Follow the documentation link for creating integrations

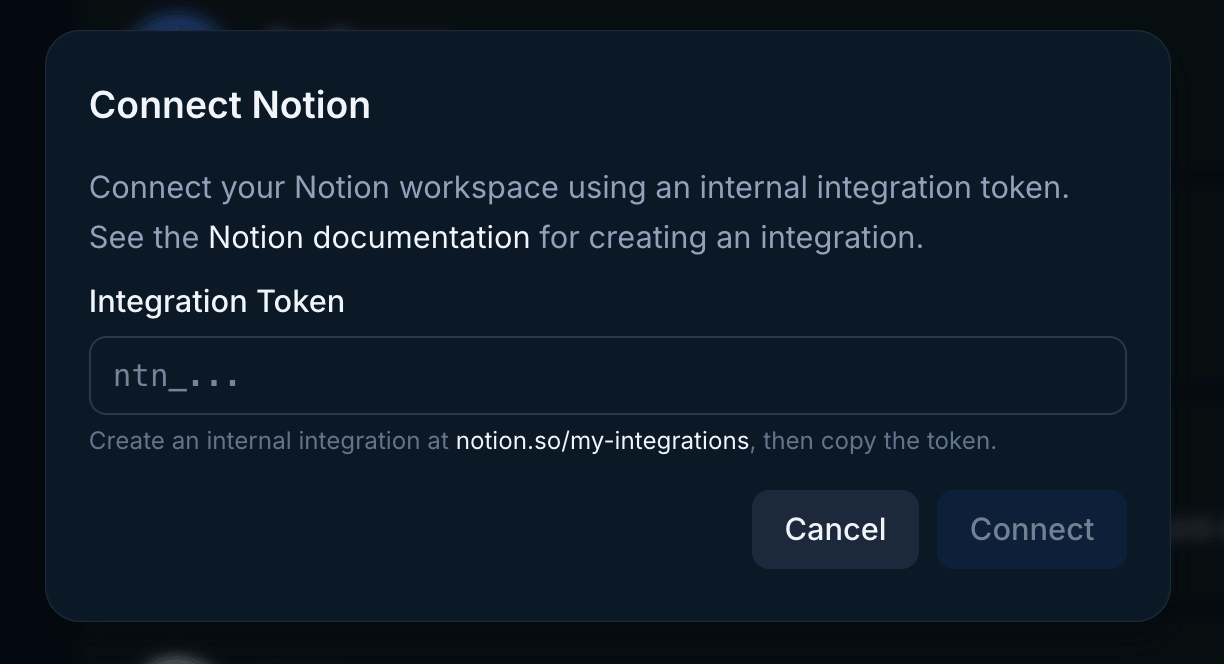click(368, 237)
